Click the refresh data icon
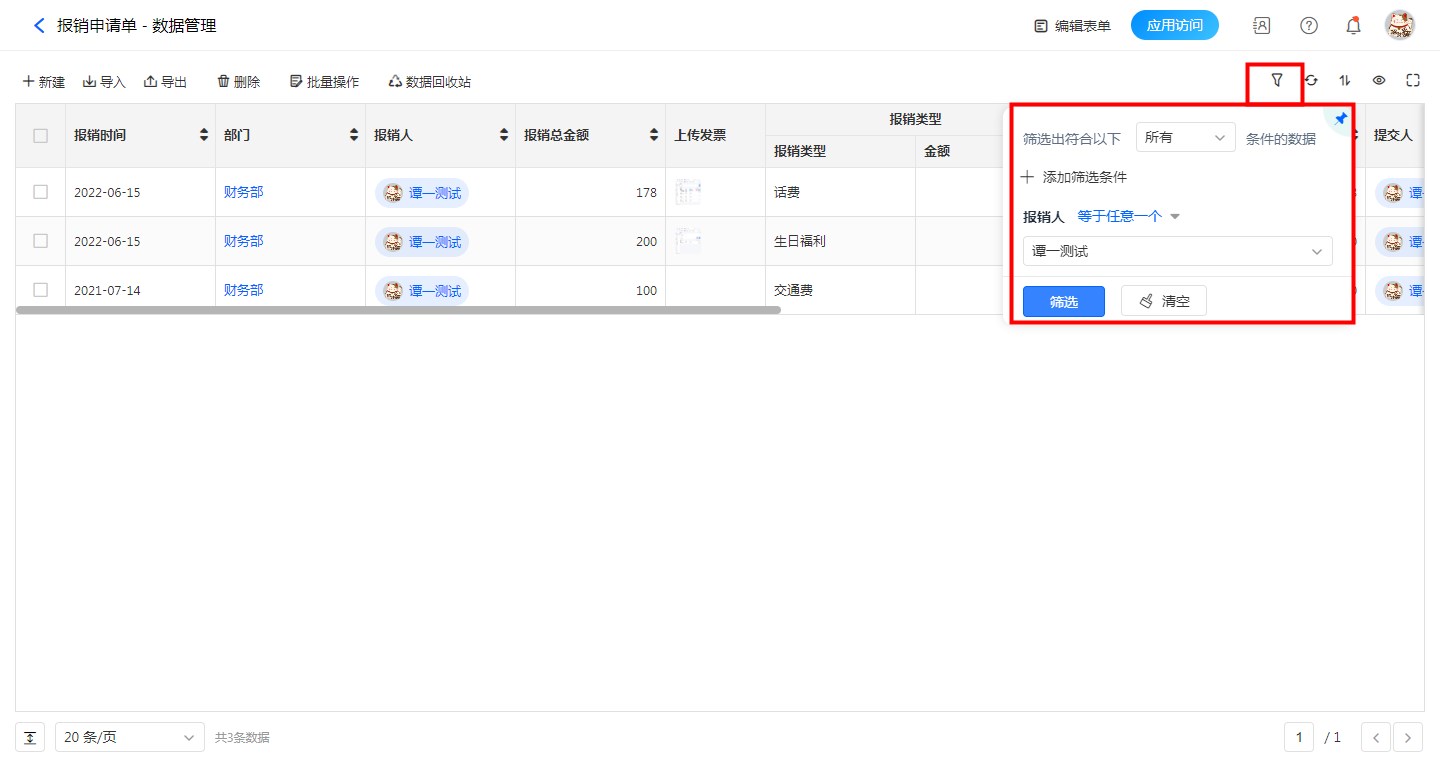This screenshot has width=1440, height=757. [1311, 81]
